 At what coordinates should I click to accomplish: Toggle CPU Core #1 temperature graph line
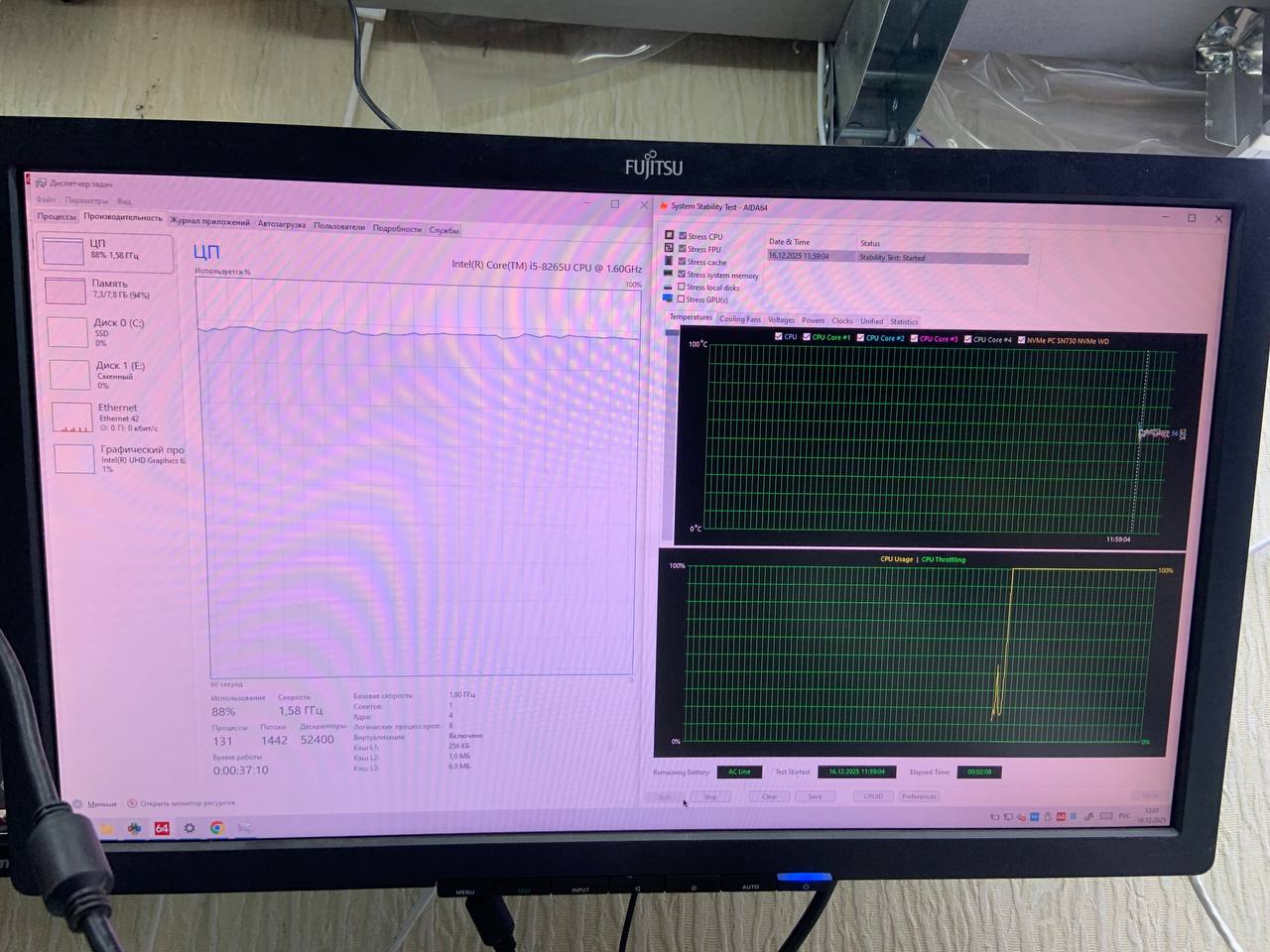coord(807,337)
